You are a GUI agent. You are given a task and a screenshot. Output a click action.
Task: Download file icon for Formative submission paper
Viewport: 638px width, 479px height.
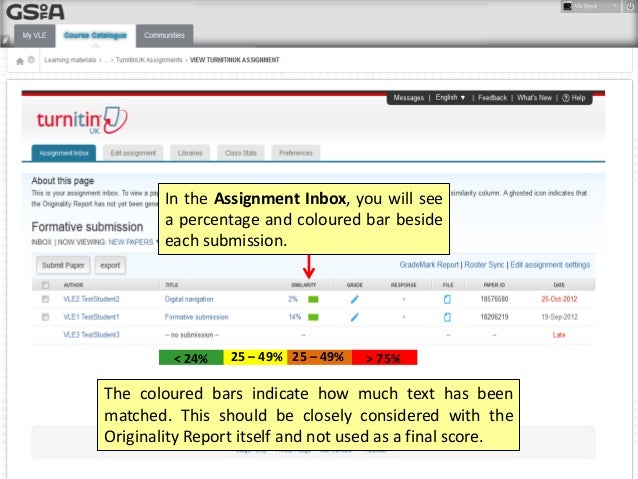(x=447, y=317)
